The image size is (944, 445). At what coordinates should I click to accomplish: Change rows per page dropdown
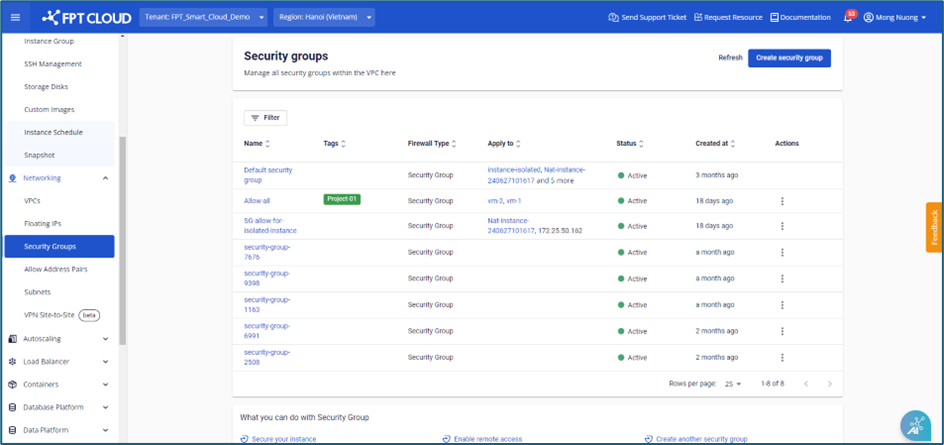[733, 384]
